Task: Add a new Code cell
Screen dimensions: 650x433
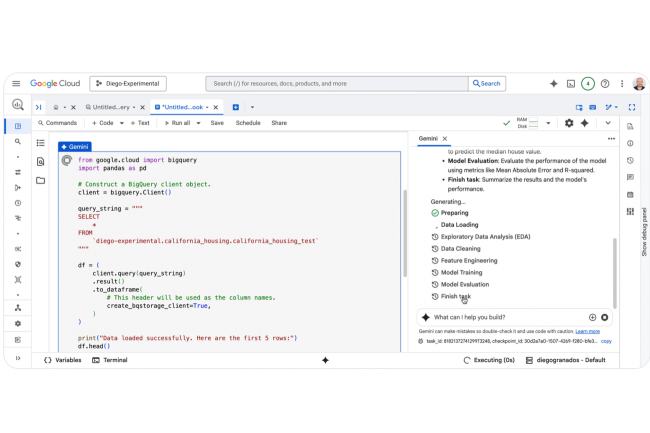Action: click(x=102, y=123)
